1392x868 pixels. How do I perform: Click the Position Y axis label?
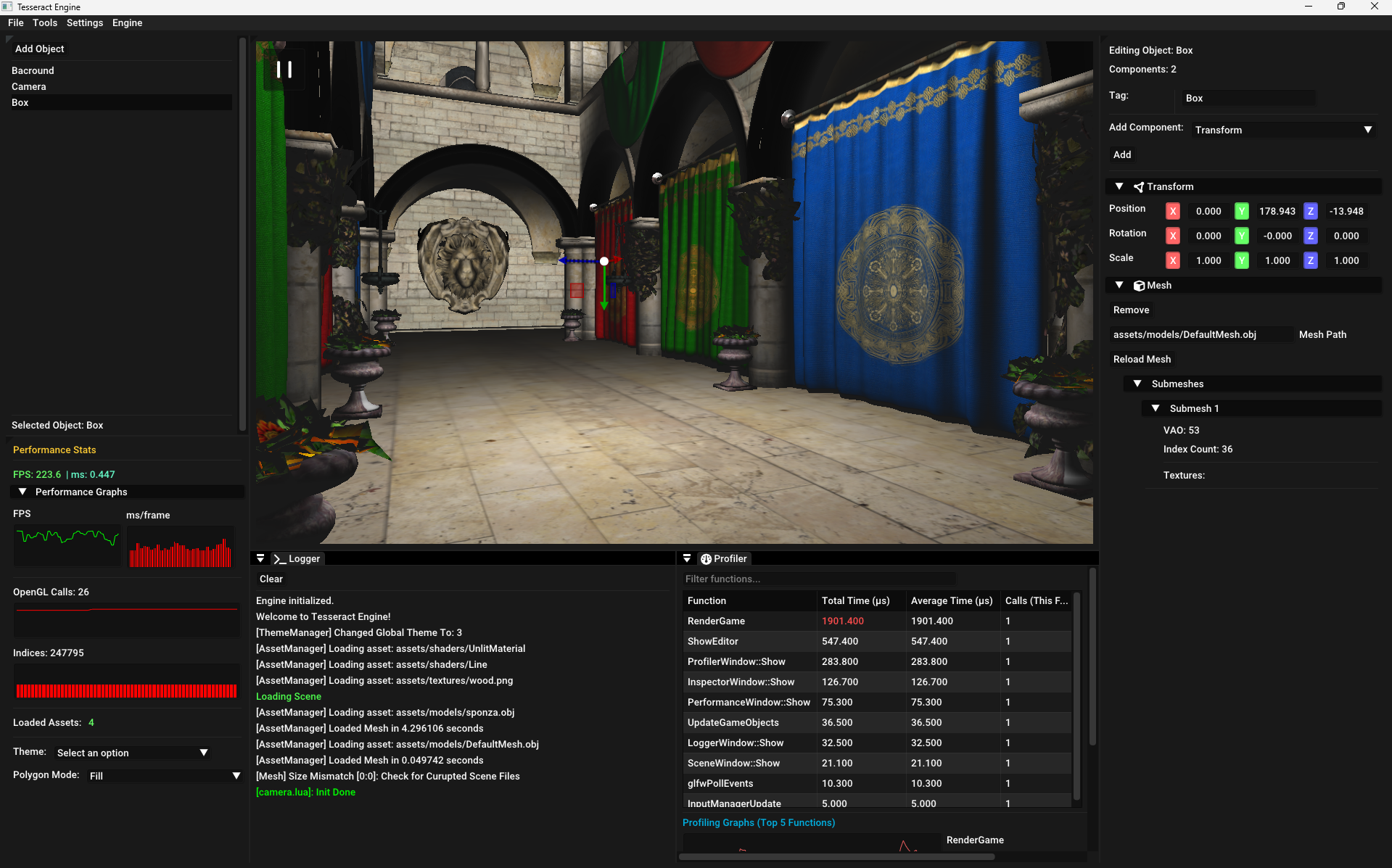(x=1242, y=211)
